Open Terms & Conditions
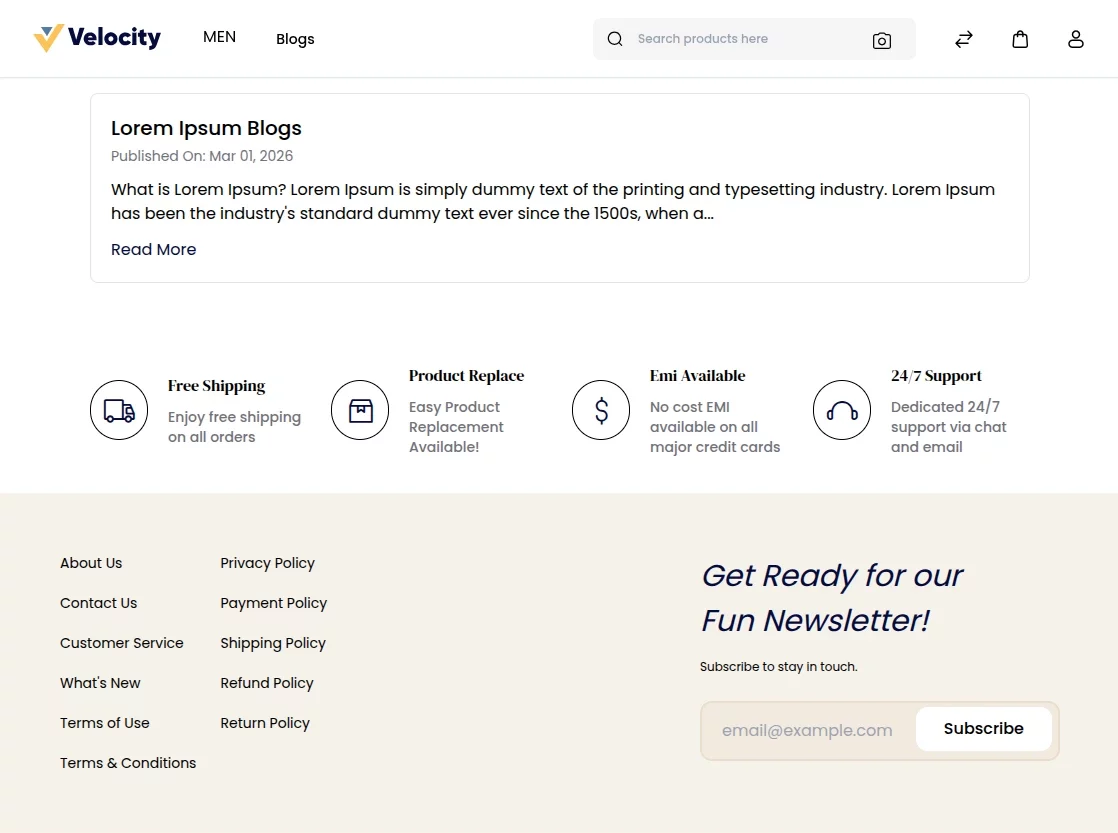 128,763
